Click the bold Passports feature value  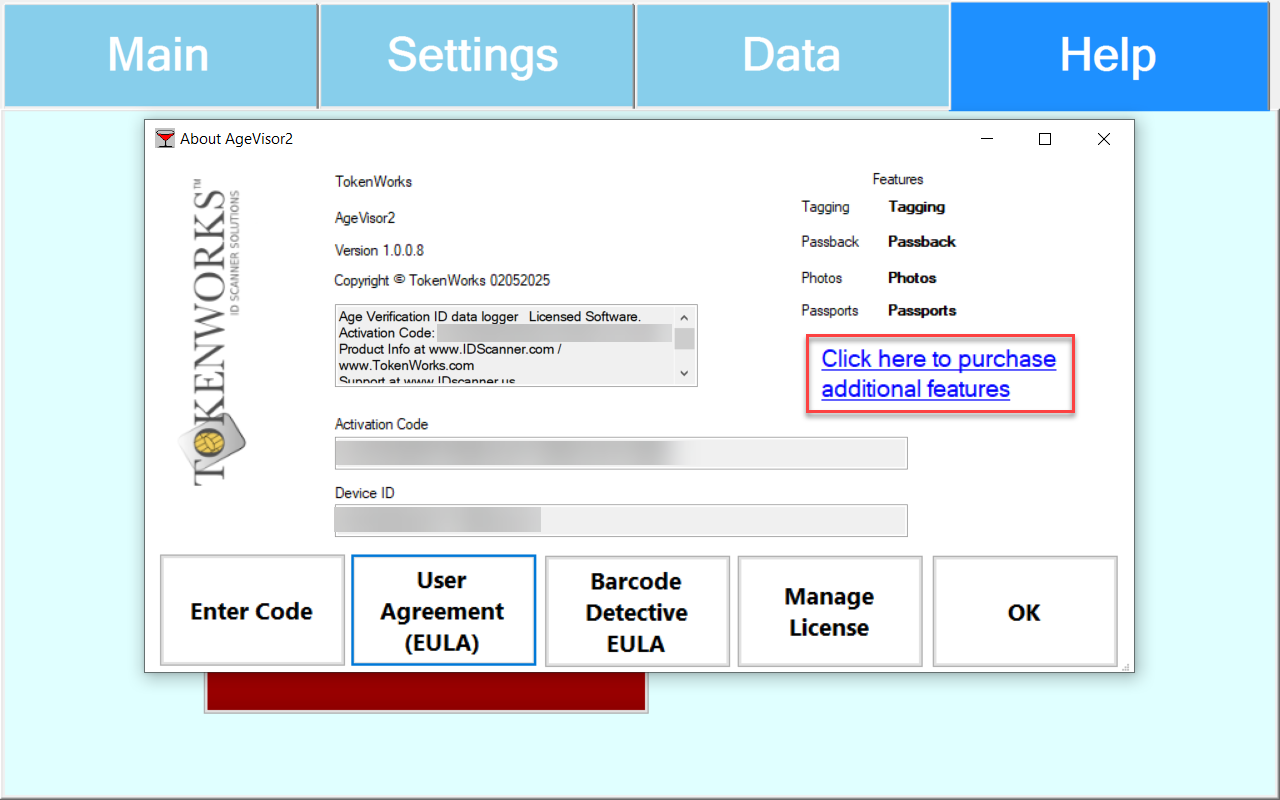(x=922, y=311)
